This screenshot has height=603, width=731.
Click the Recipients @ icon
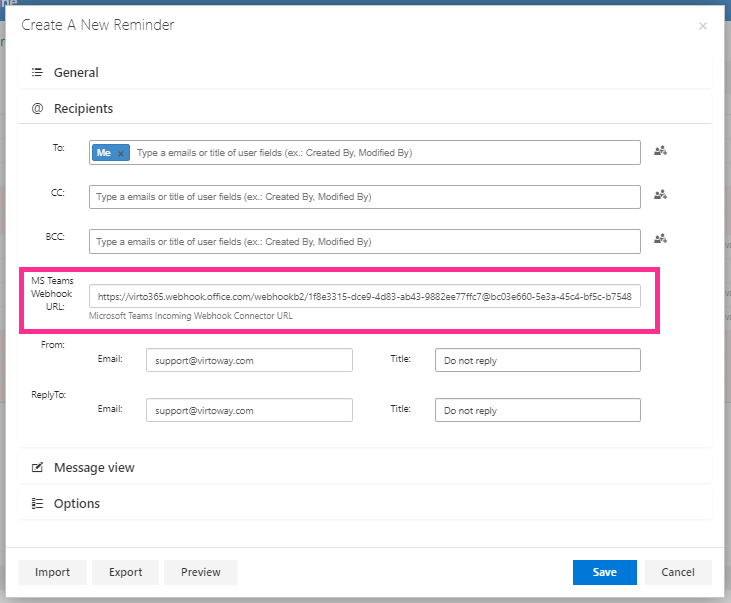[x=37, y=109]
